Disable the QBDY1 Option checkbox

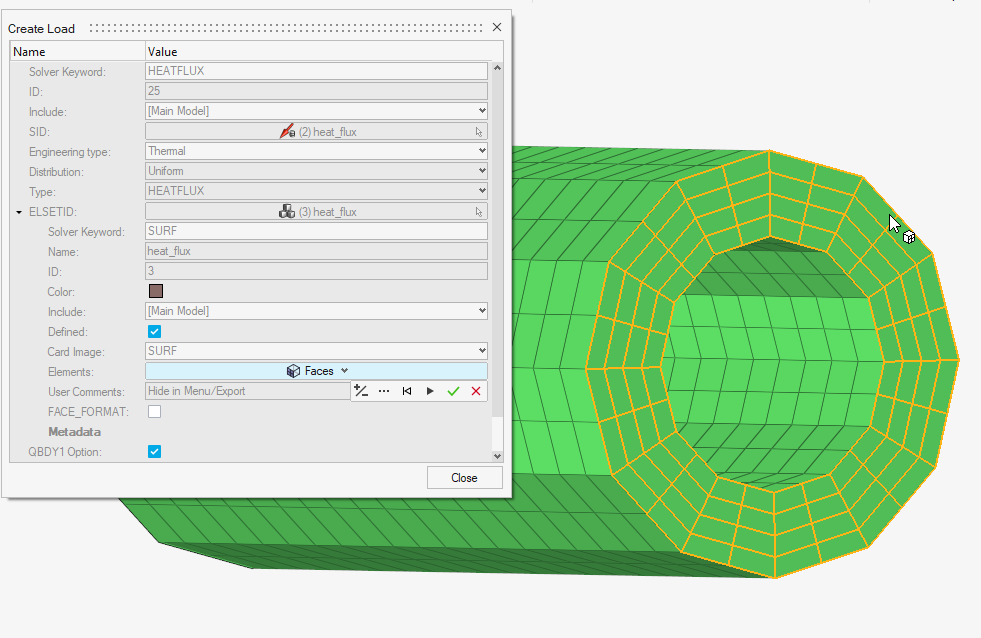[x=154, y=452]
